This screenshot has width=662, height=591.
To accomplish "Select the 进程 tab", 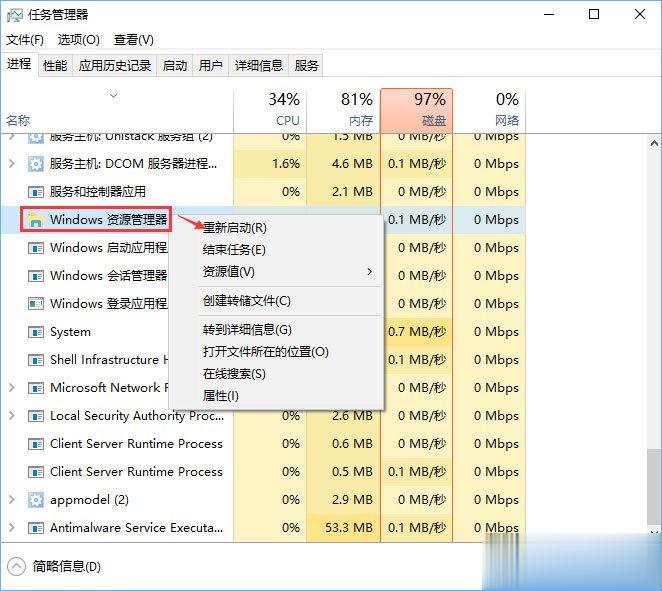I will tap(19, 64).
